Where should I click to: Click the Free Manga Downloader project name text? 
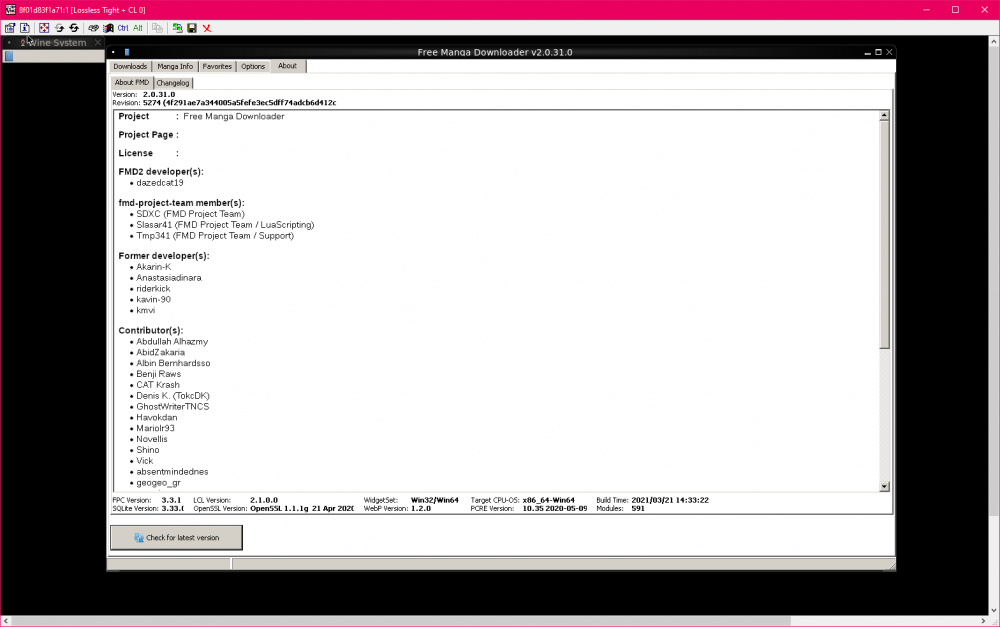point(233,117)
